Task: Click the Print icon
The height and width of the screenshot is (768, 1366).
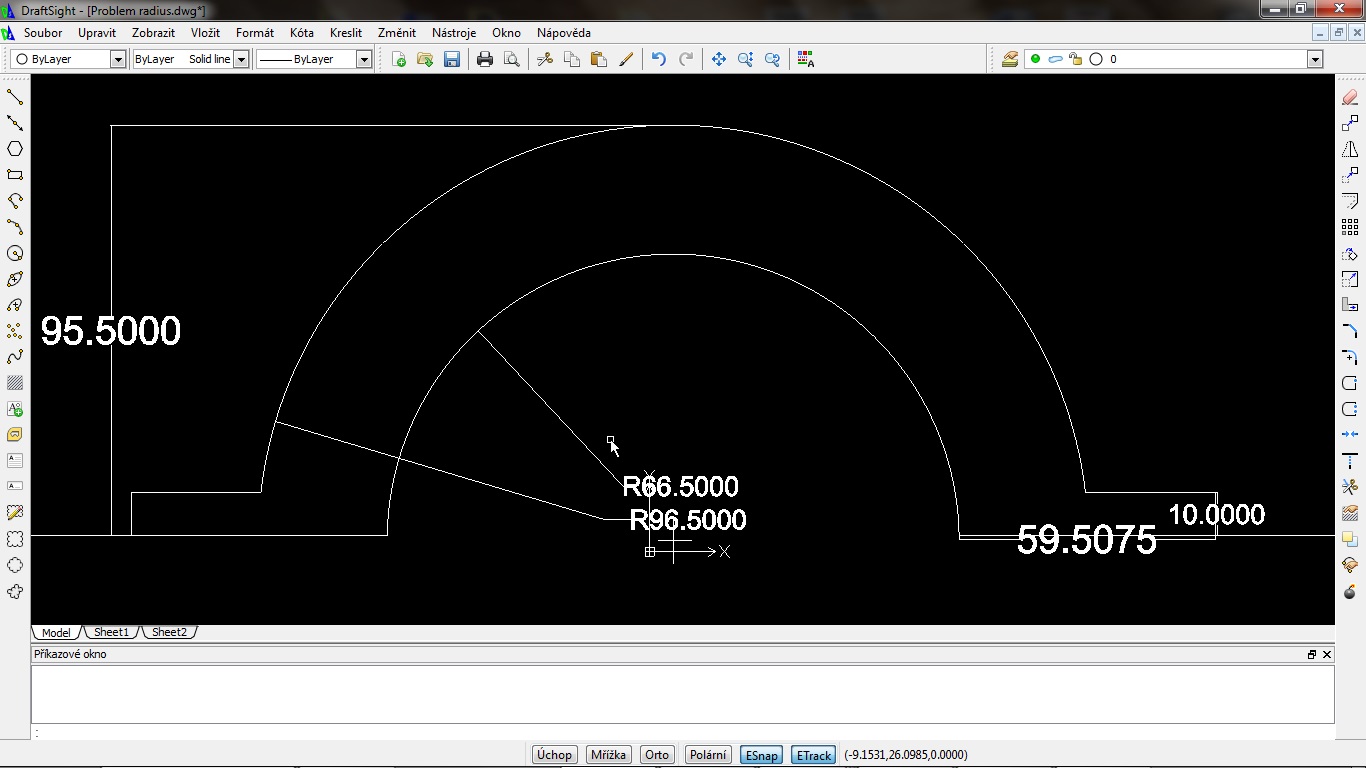Action: point(485,60)
